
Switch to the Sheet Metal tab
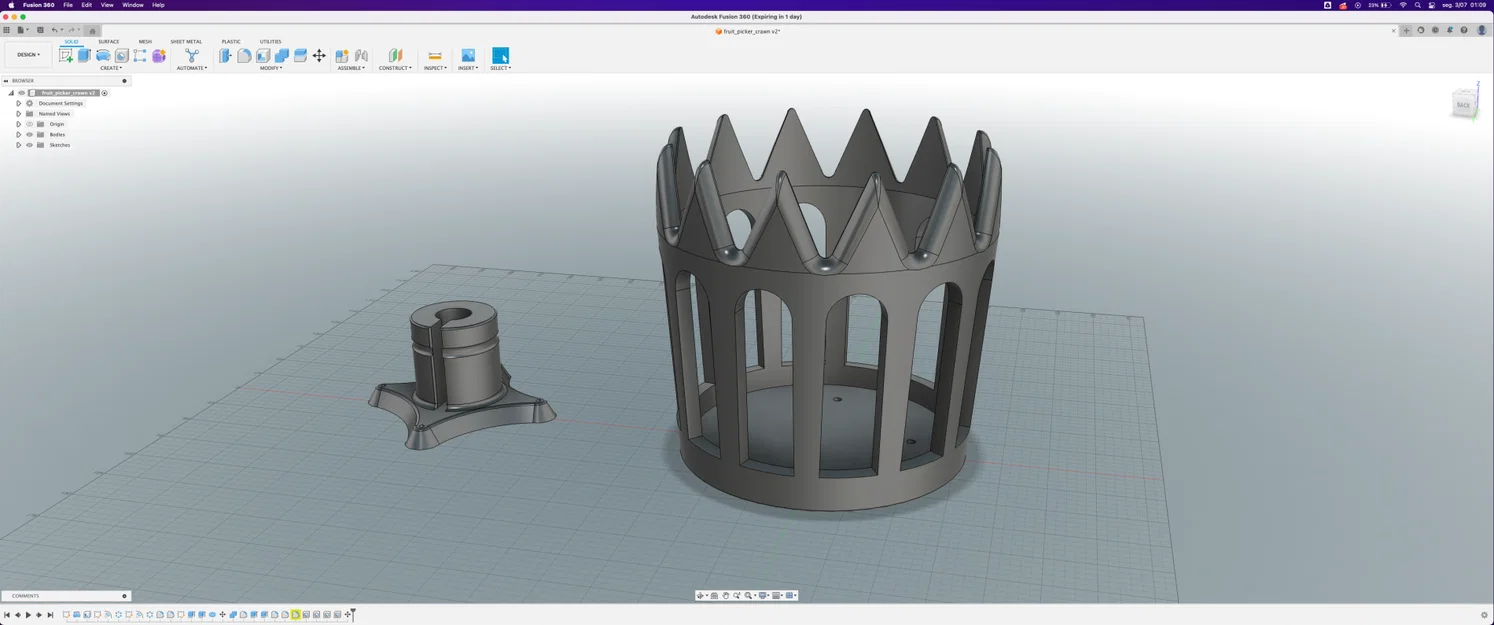(x=186, y=42)
